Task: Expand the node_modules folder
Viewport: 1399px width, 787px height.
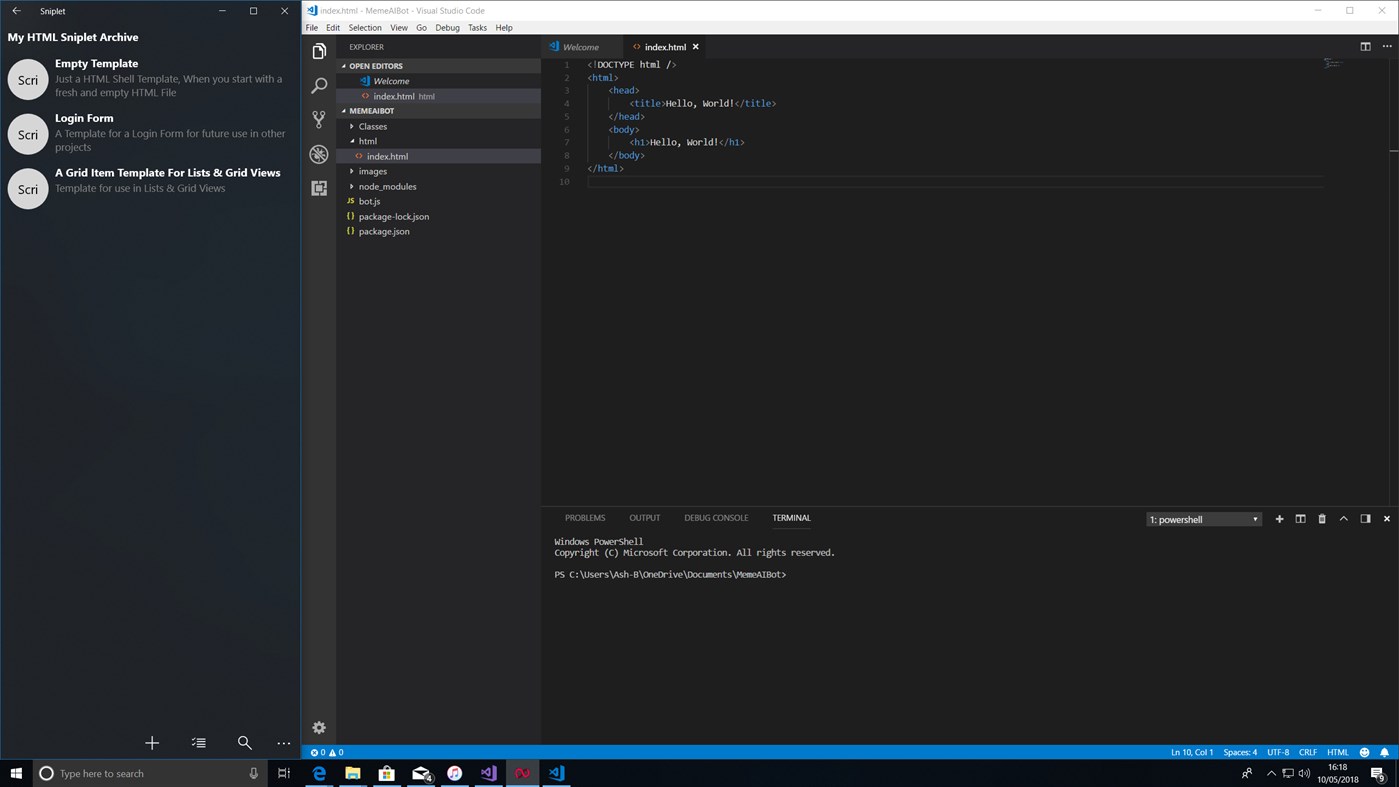Action: pos(439,186)
